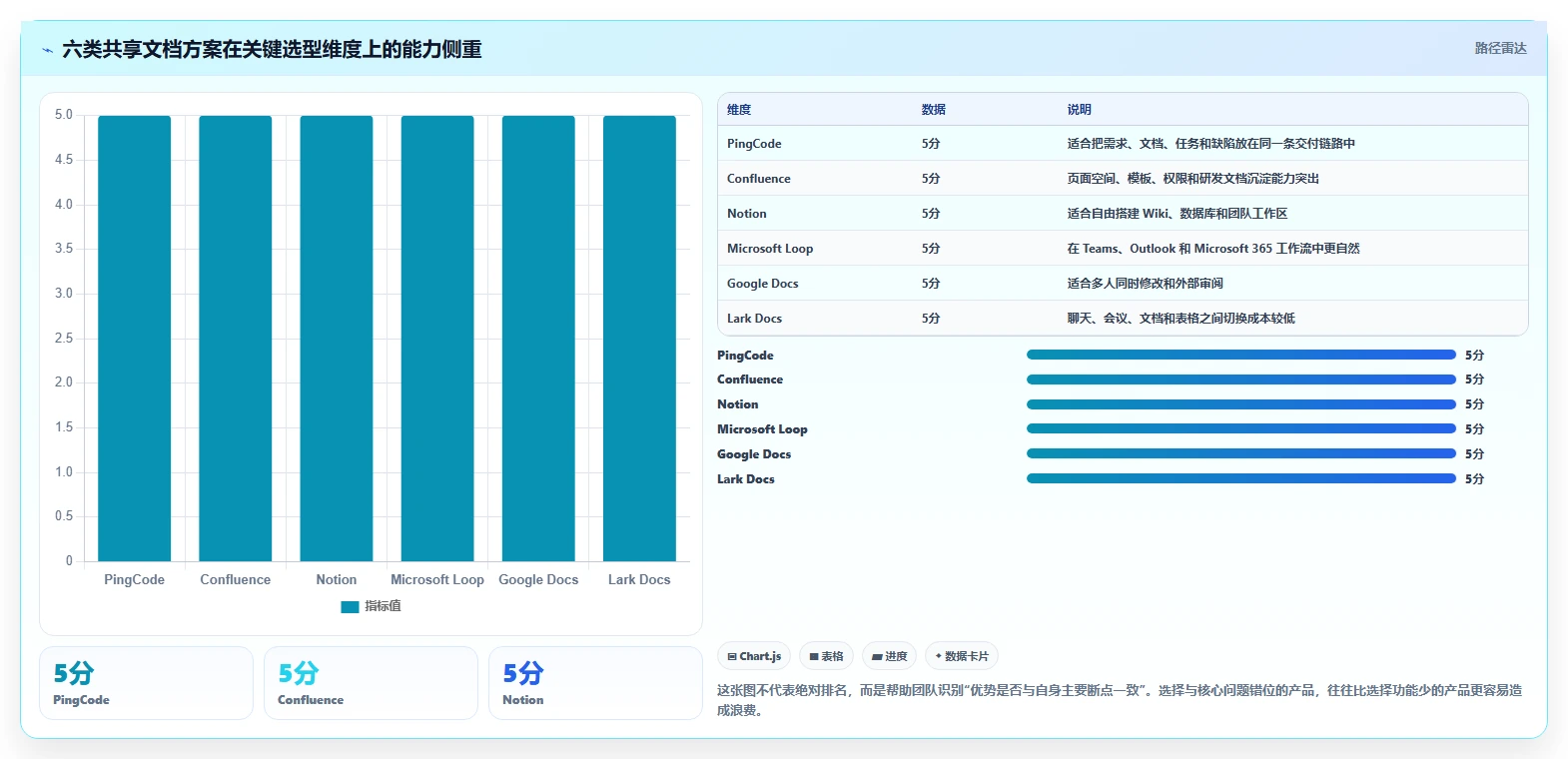Click the Microsoft Loop cell in the table
This screenshot has width=1568, height=759.
click(770, 249)
